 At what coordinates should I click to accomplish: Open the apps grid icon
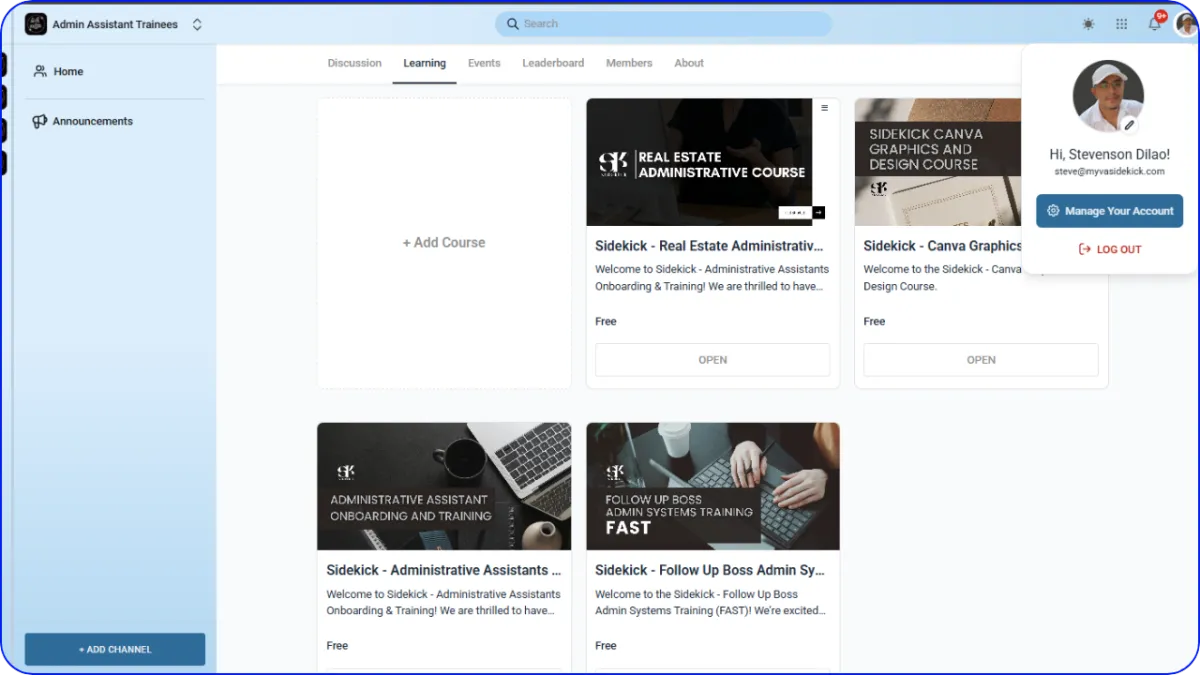(1121, 24)
